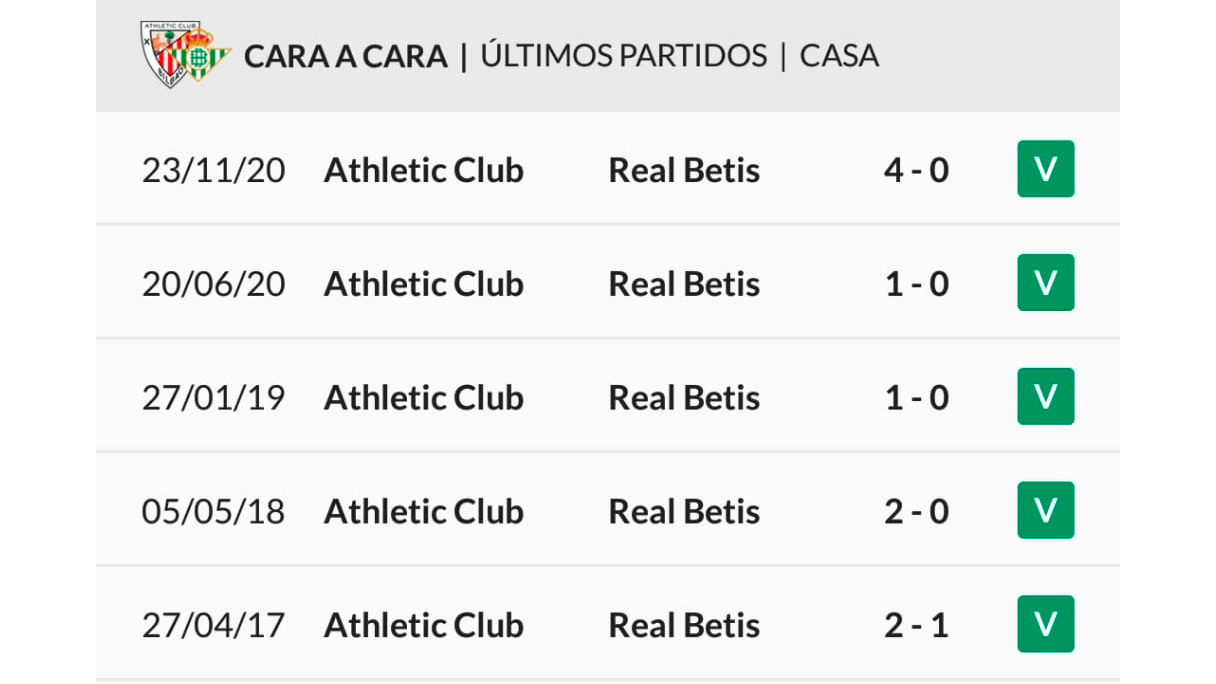Click the 4 - 0 score
The image size is (1216, 684).
(916, 170)
